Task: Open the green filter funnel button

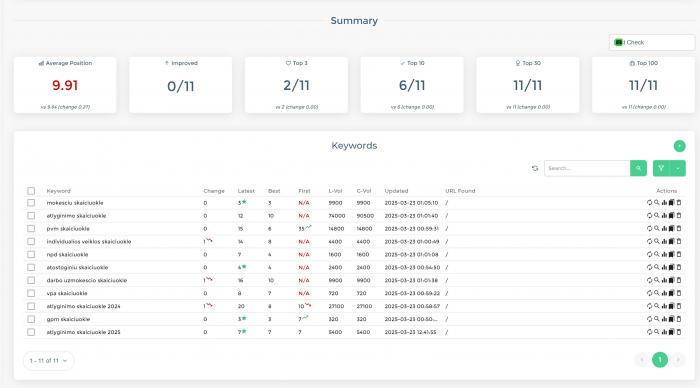Action: [x=661, y=168]
